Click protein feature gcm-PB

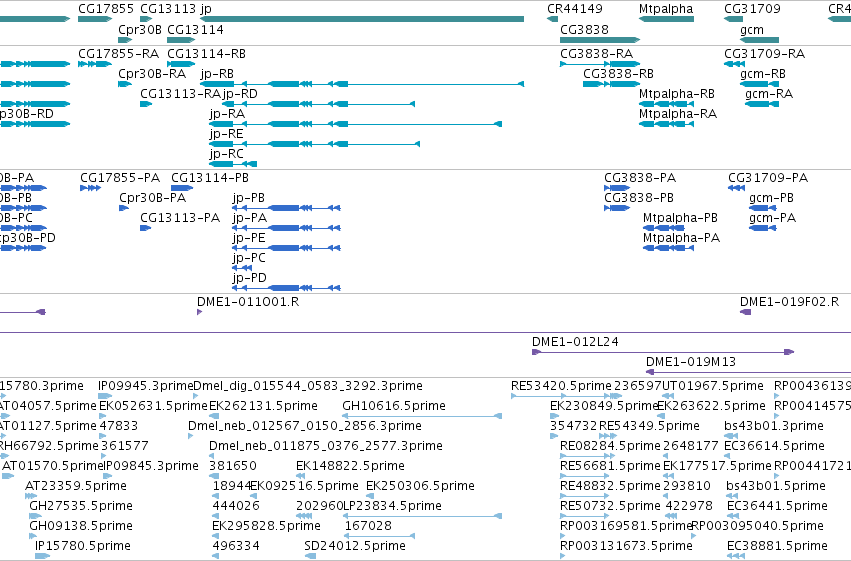(x=763, y=208)
